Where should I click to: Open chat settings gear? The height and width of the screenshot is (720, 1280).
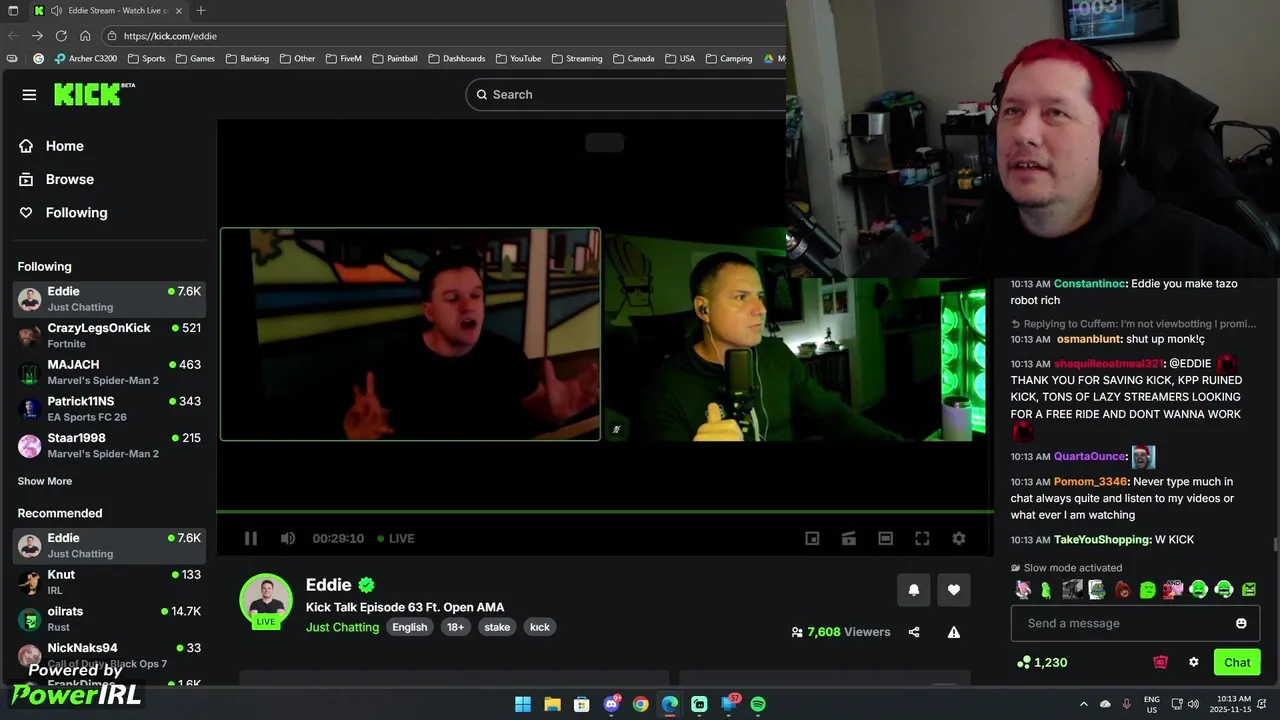[1193, 662]
